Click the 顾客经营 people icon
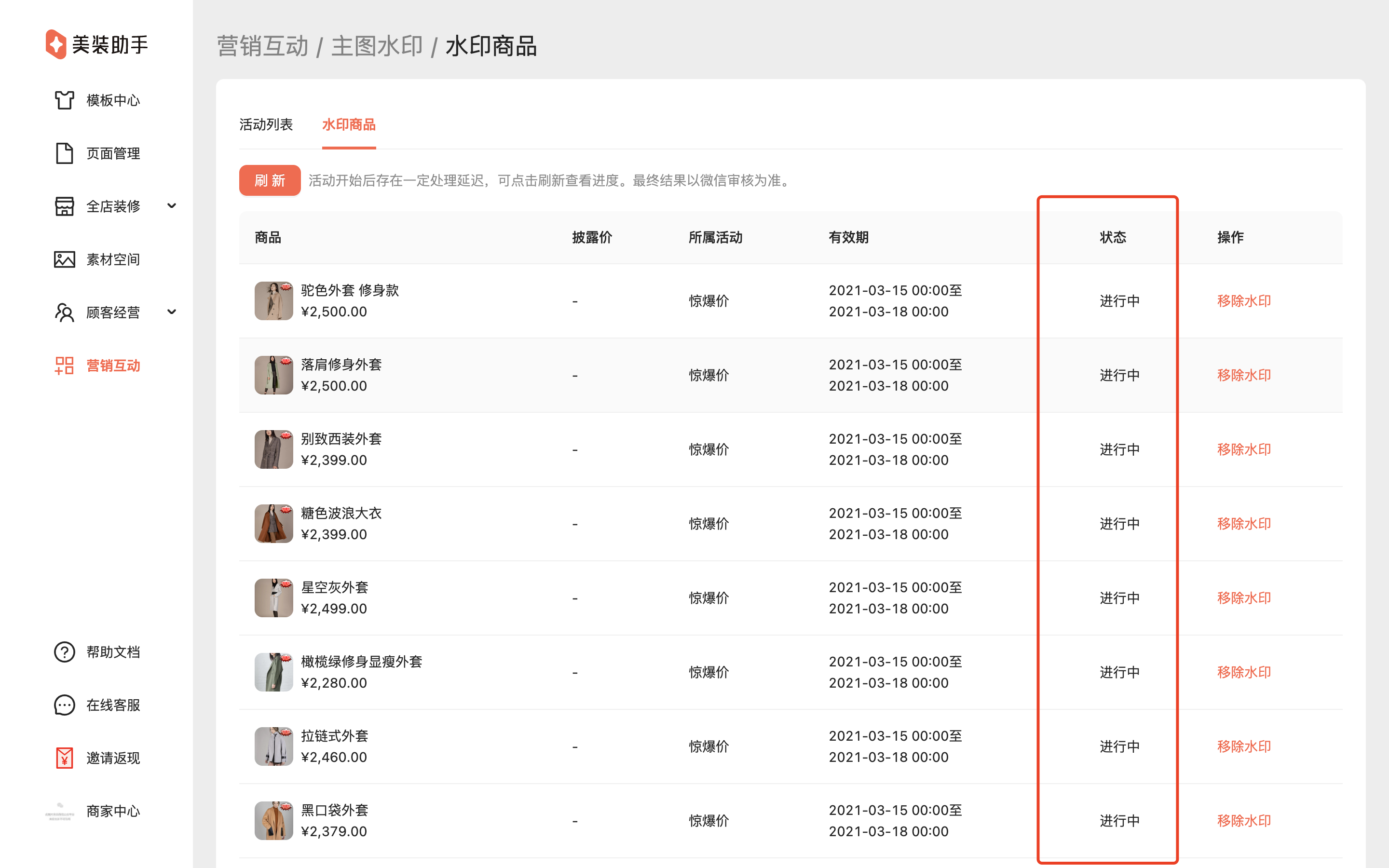Image resolution: width=1389 pixels, height=868 pixels. (x=64, y=312)
